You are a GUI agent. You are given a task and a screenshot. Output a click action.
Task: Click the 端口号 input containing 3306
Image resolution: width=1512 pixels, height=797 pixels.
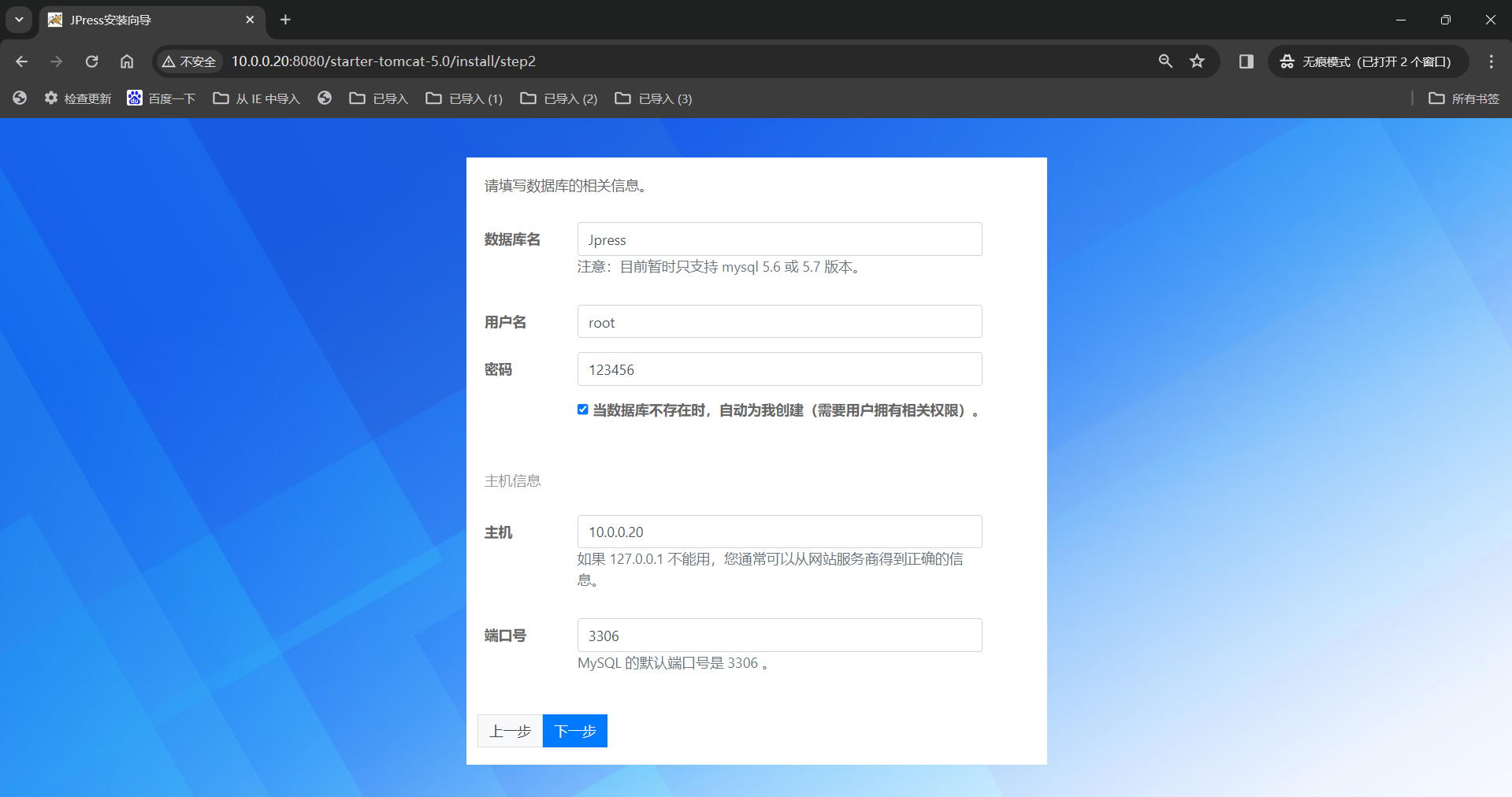pyautogui.click(x=779, y=636)
